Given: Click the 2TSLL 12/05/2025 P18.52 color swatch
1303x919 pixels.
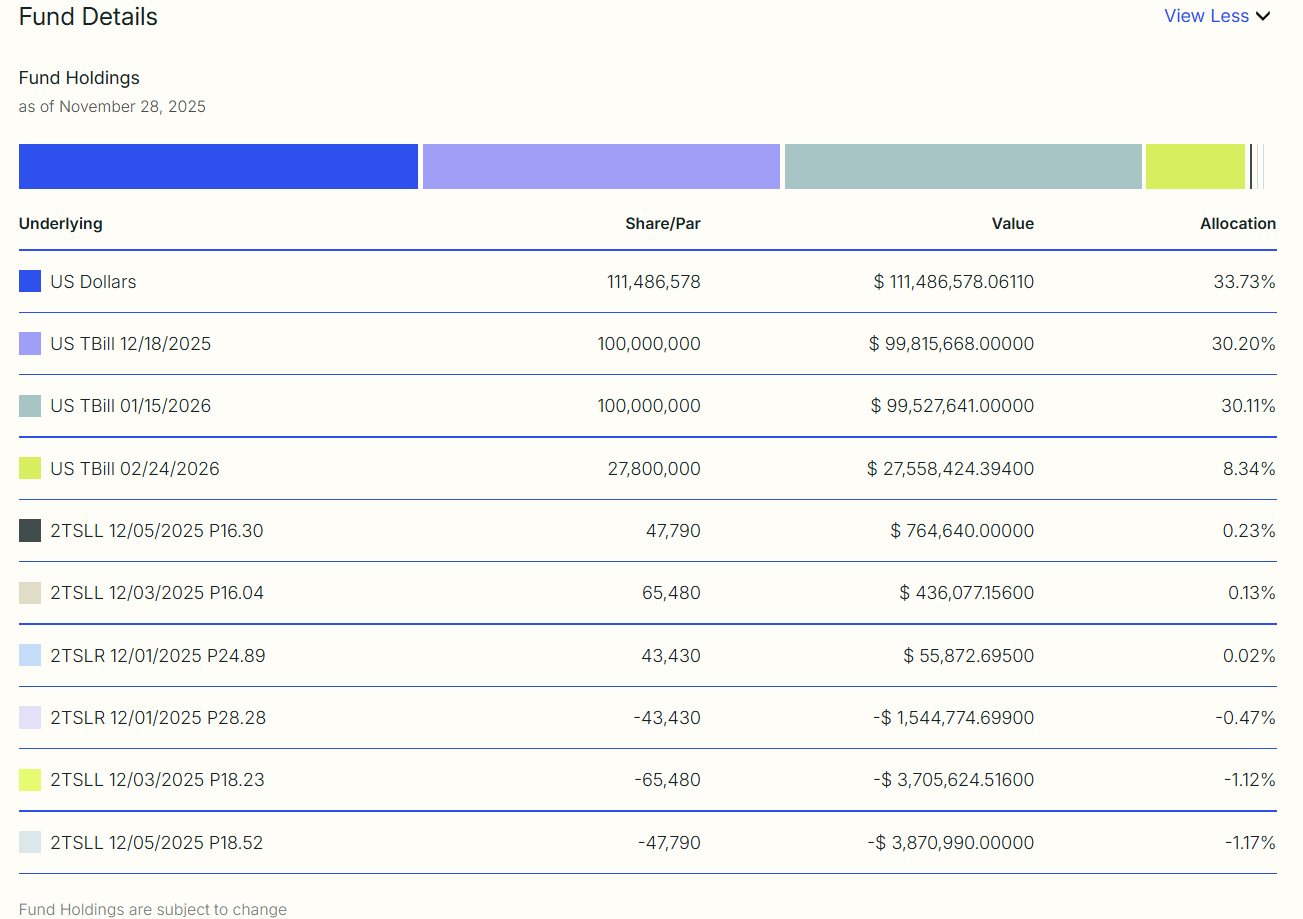Looking at the screenshot, I should 30,843.
